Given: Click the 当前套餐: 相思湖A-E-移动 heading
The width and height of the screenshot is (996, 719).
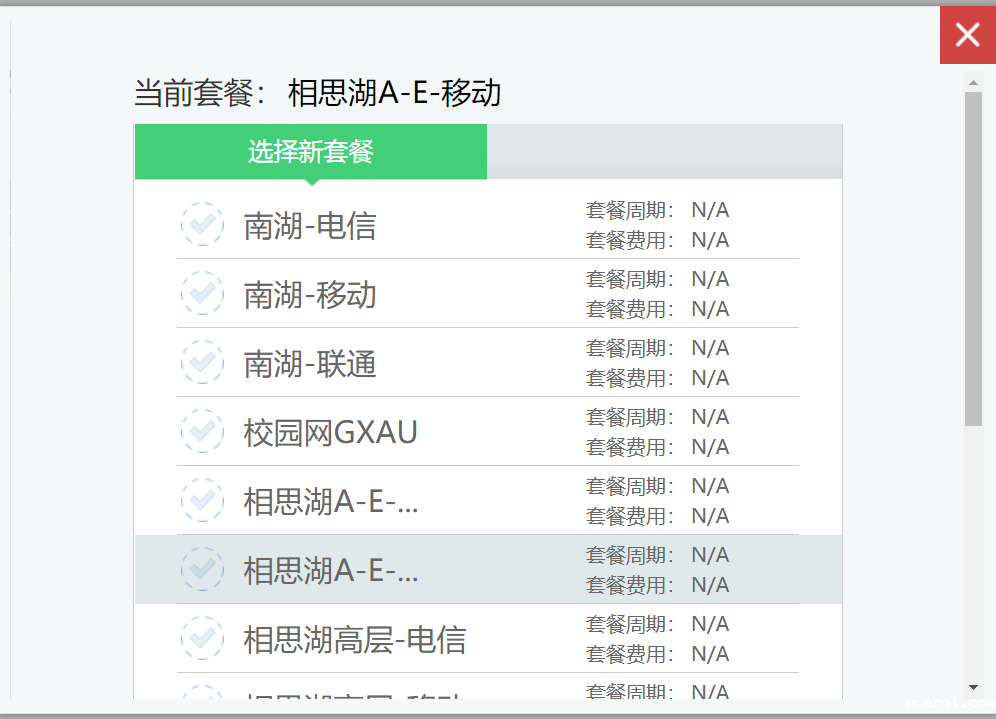Looking at the screenshot, I should click(318, 93).
